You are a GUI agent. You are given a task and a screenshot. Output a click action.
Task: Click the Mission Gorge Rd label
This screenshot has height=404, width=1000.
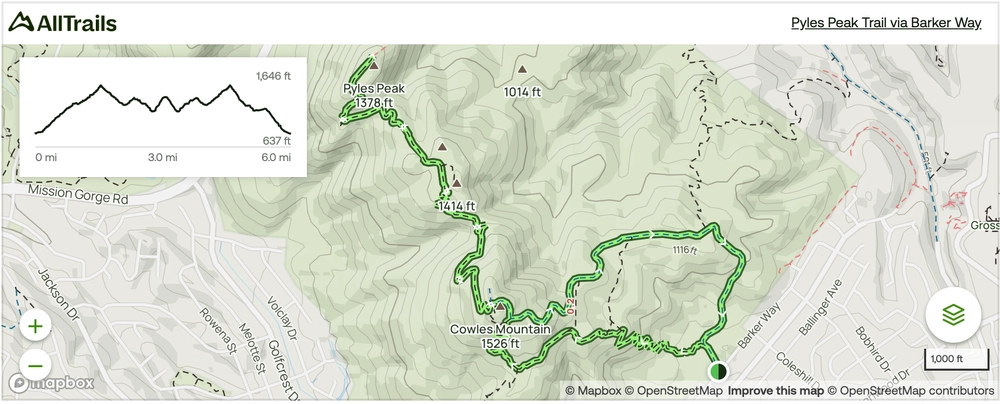click(x=78, y=195)
